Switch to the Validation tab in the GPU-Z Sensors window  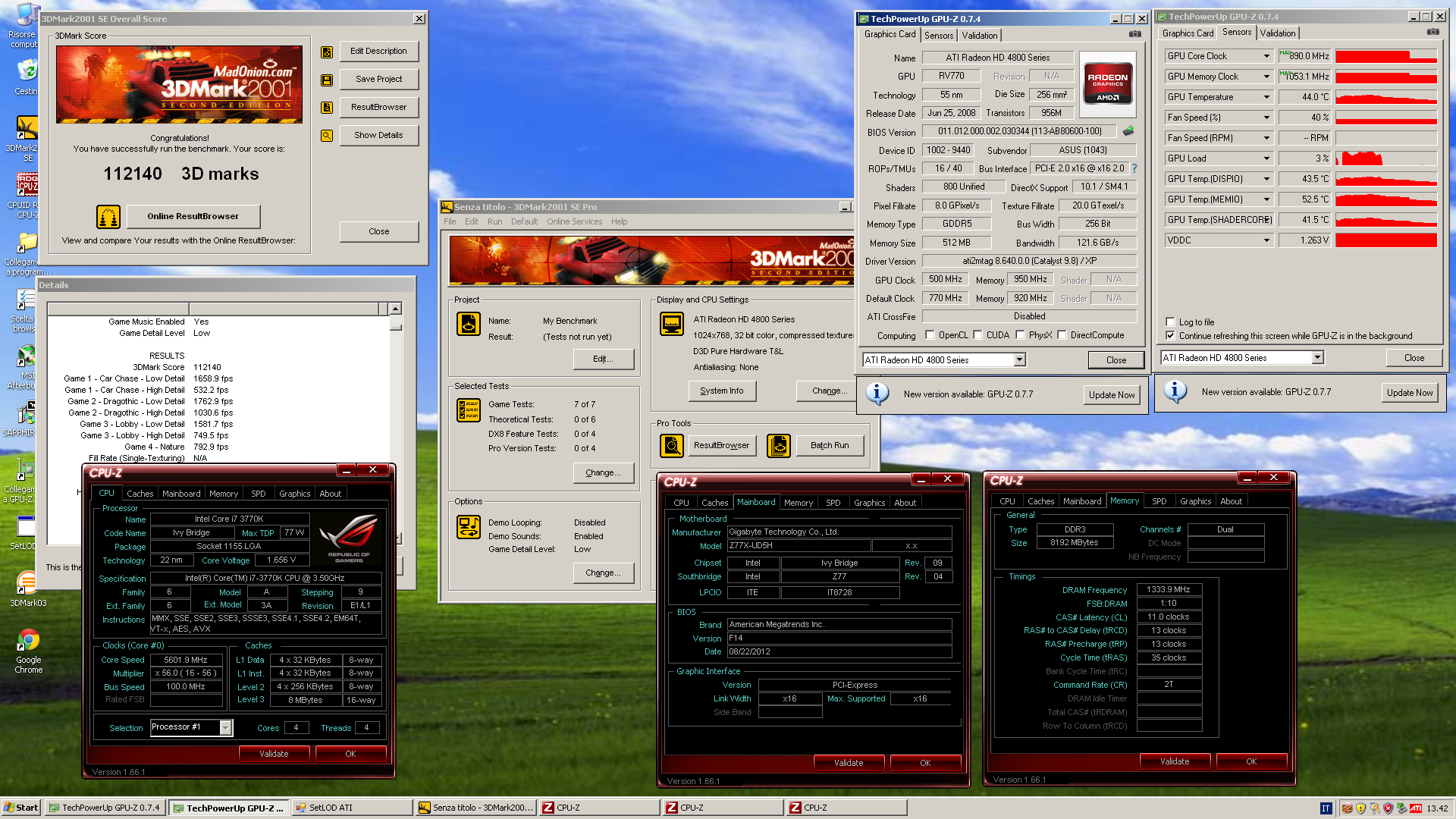coord(1277,33)
